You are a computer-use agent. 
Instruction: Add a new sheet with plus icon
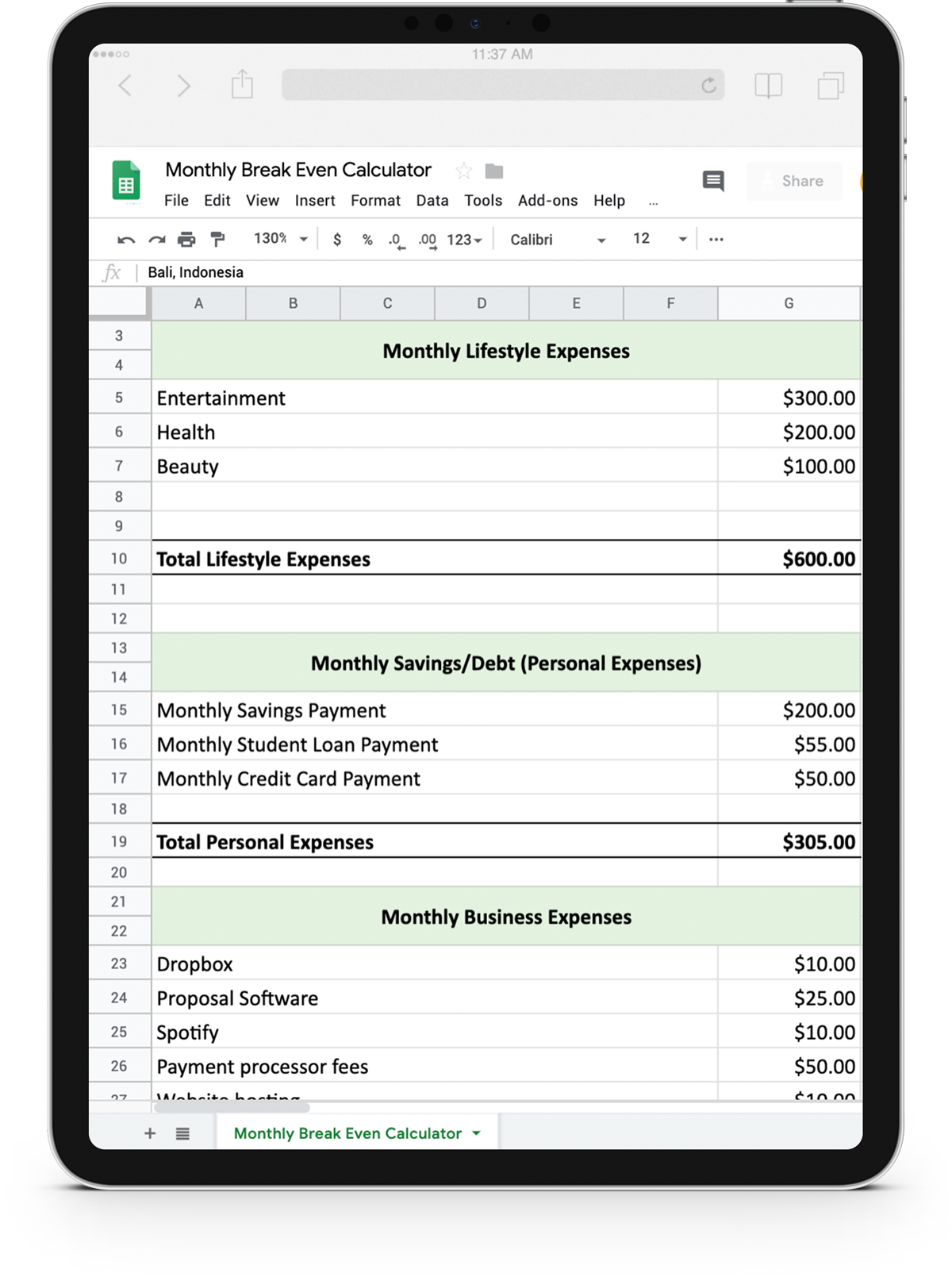pos(150,1133)
